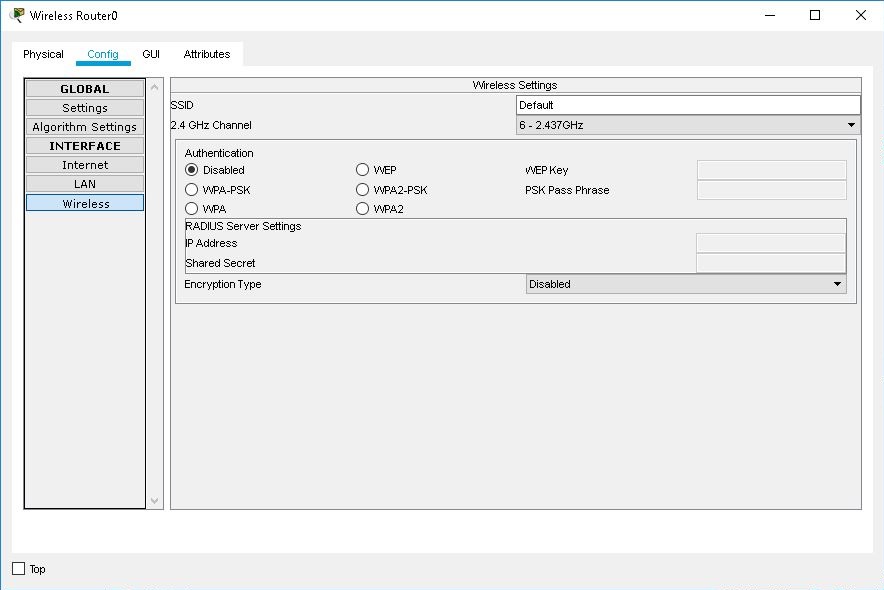This screenshot has height=590, width=884.
Task: Enable WEP authentication
Action: (x=361, y=170)
